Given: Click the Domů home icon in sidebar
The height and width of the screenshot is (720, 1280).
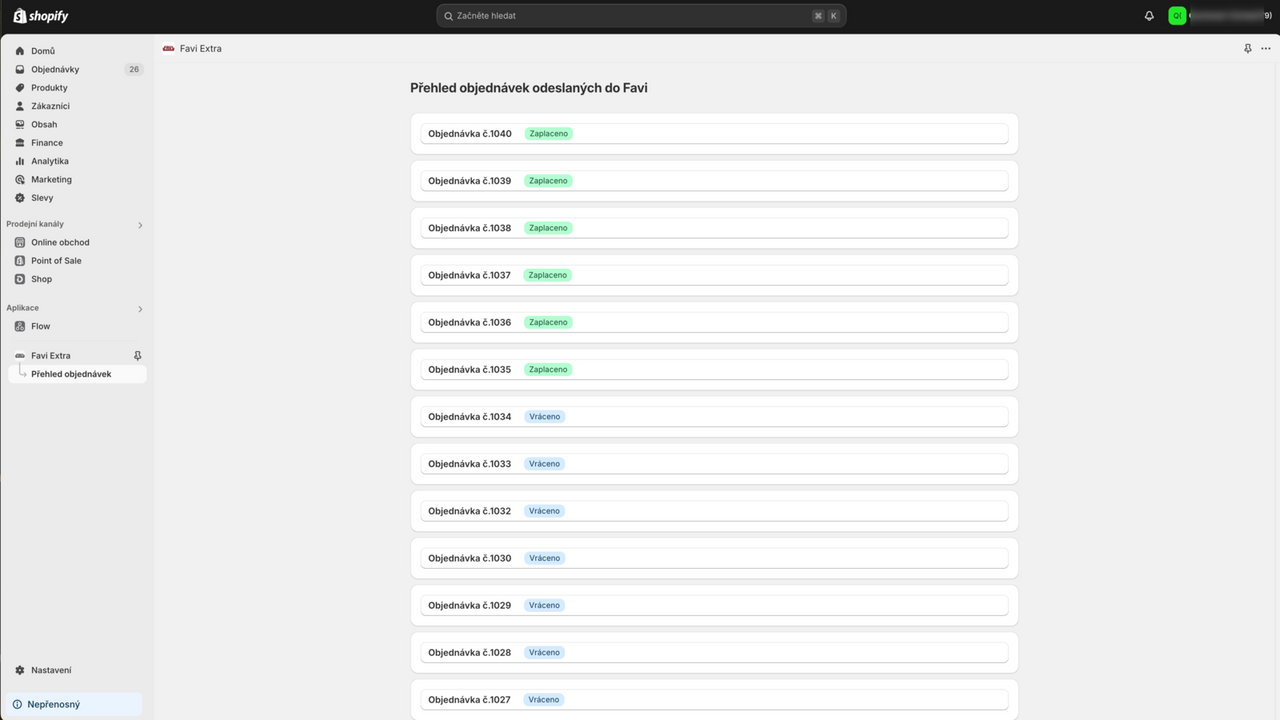Looking at the screenshot, I should click(x=20, y=51).
